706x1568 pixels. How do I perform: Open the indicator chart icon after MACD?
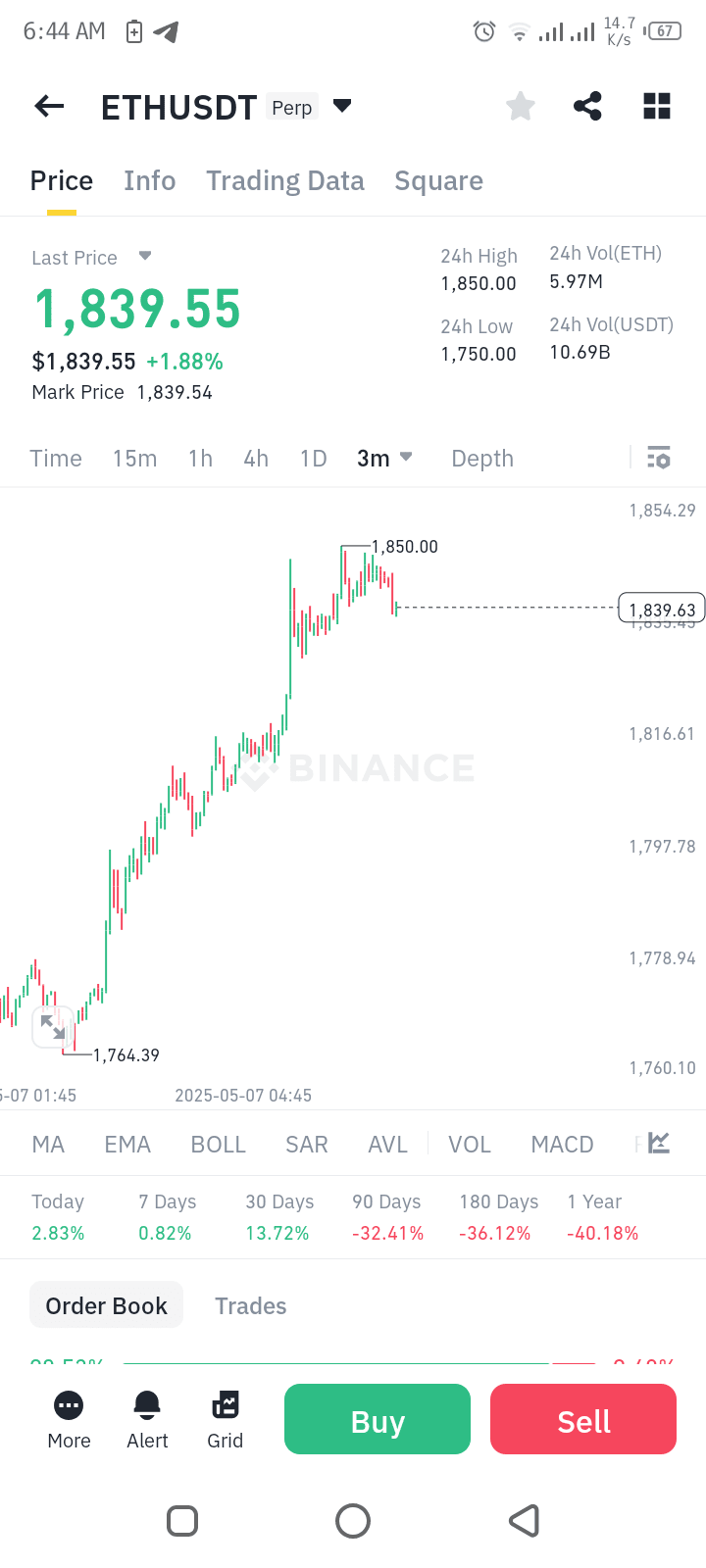tap(659, 1144)
